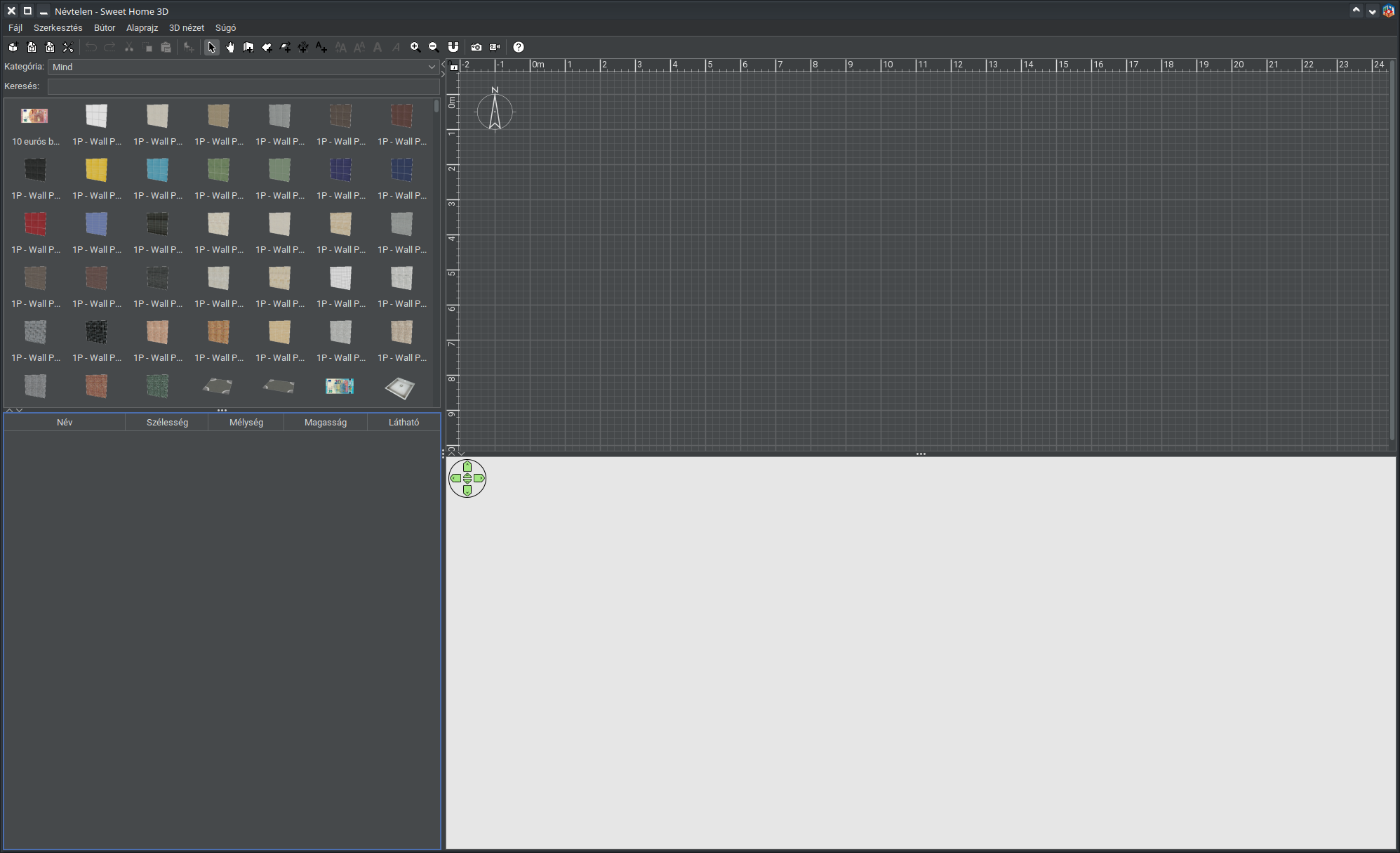
Task: Activate the create walls tool
Action: click(248, 47)
